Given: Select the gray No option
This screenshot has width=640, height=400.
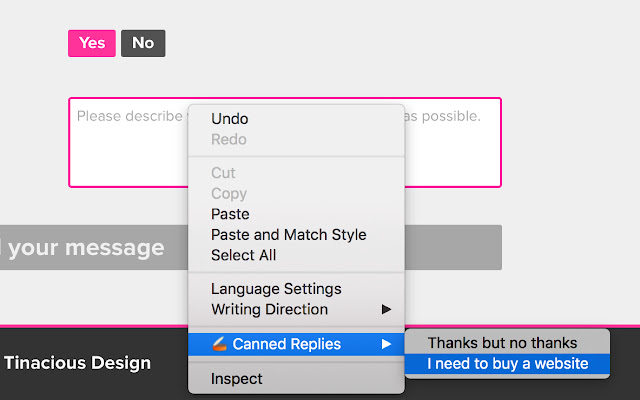Looking at the screenshot, I should [143, 43].
